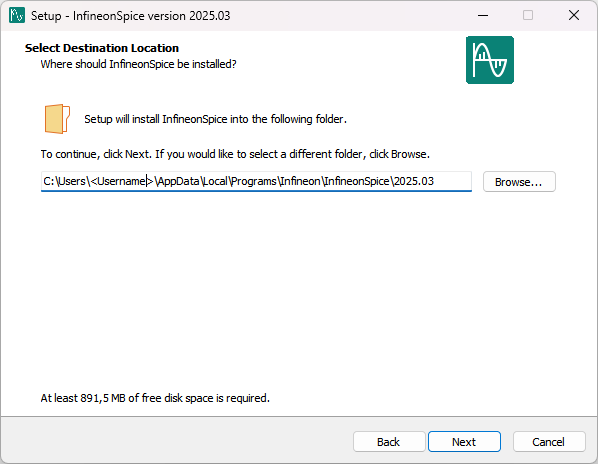Go Back to the previous setup step
This screenshot has width=598, height=464.
[389, 442]
